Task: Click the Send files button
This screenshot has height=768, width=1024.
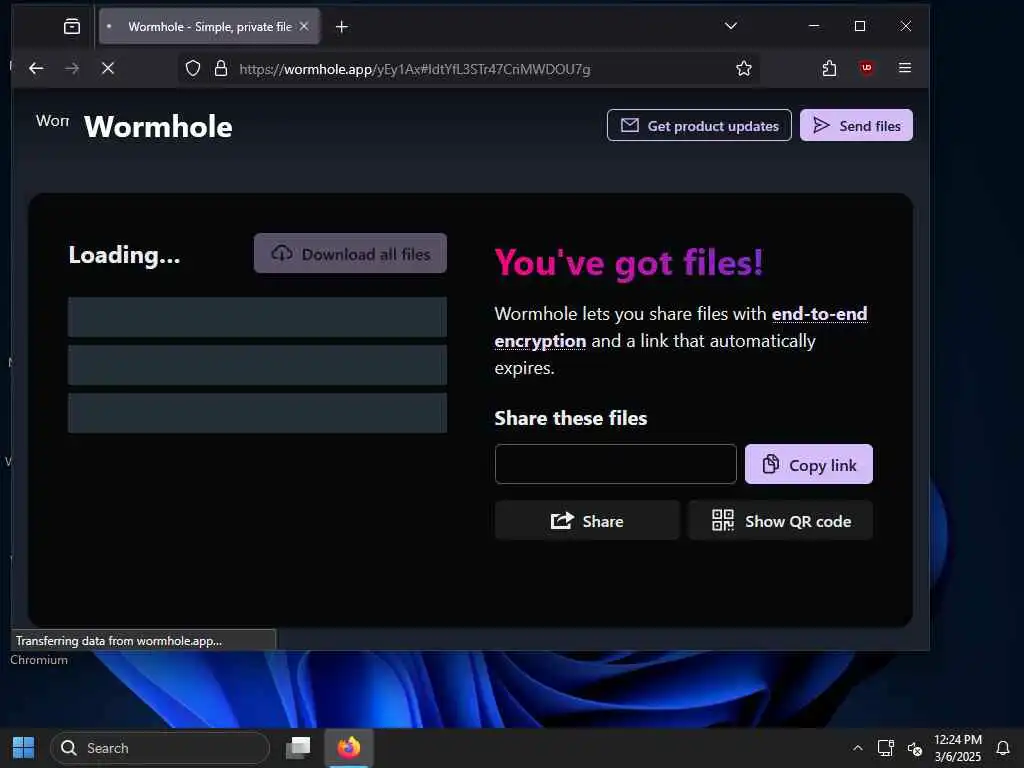Action: [x=856, y=125]
